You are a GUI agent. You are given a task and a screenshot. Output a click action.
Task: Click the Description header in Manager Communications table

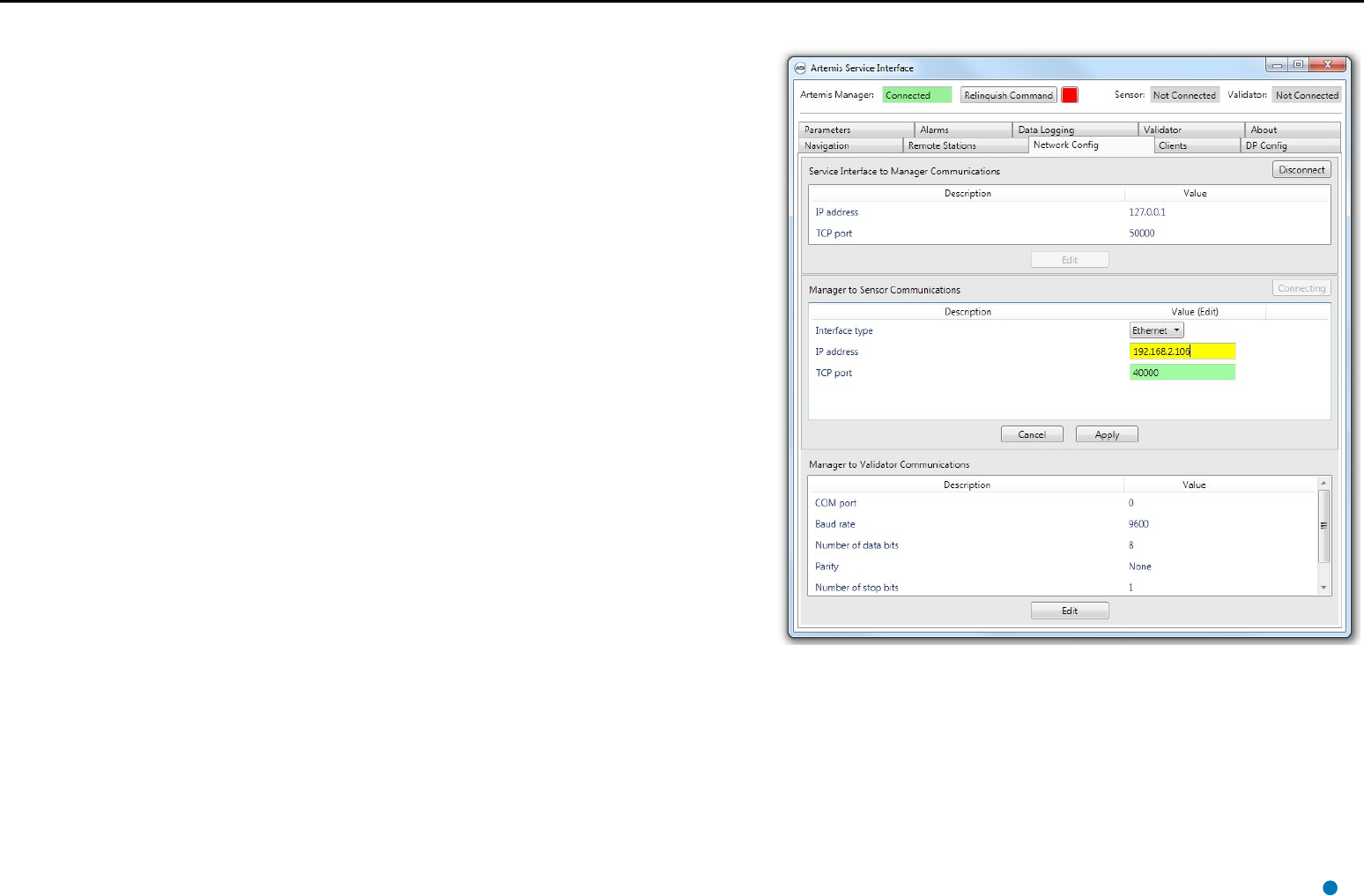point(967,194)
